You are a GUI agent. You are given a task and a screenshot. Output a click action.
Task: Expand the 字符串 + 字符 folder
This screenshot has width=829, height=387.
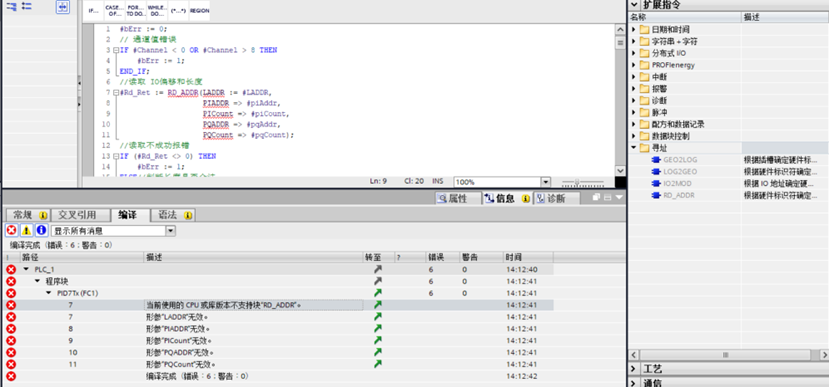(x=634, y=41)
